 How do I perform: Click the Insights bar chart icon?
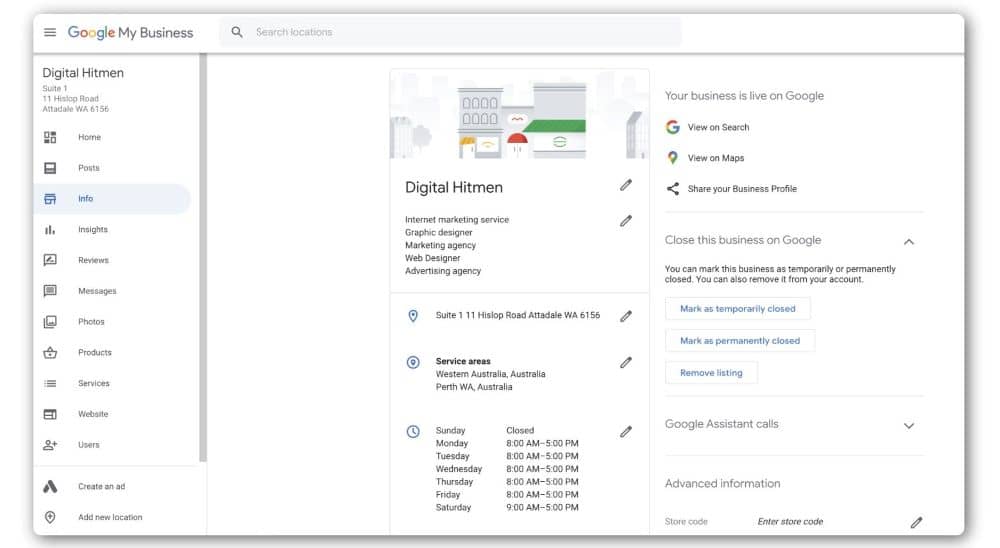[x=50, y=230]
